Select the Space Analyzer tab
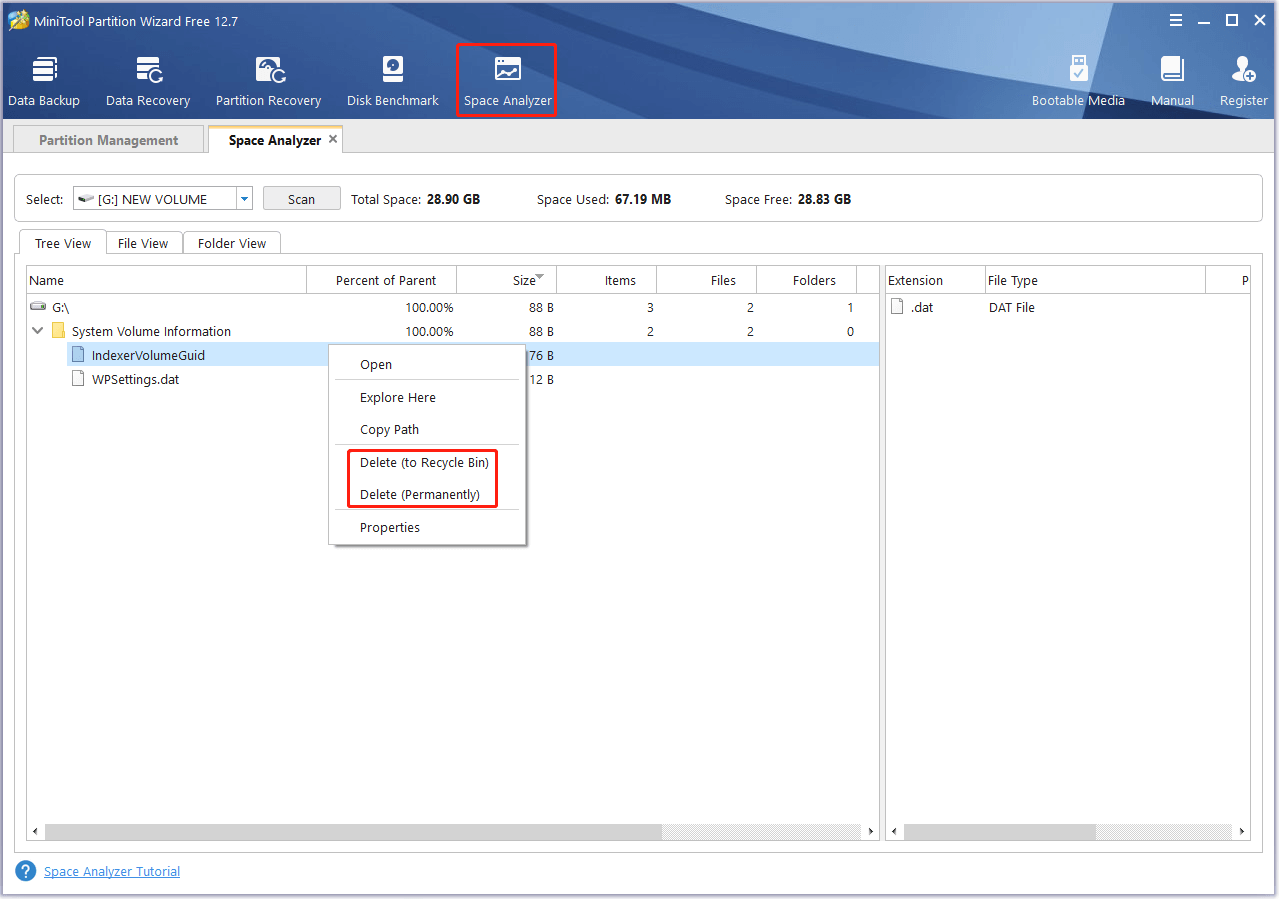Viewport: 1279px width, 900px height. coord(275,140)
